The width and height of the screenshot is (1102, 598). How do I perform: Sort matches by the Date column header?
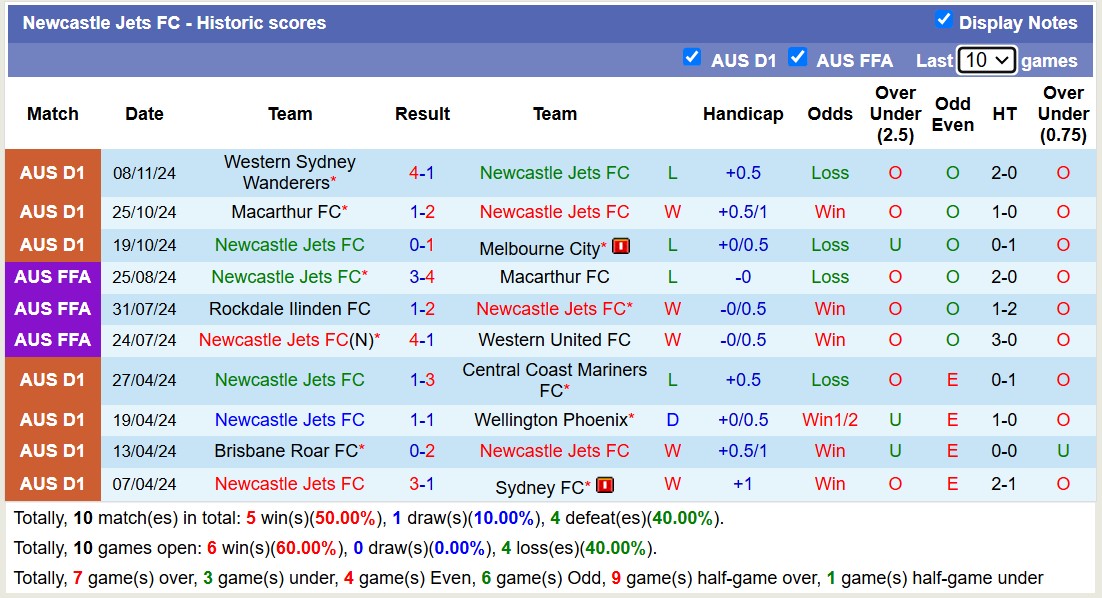[x=144, y=114]
